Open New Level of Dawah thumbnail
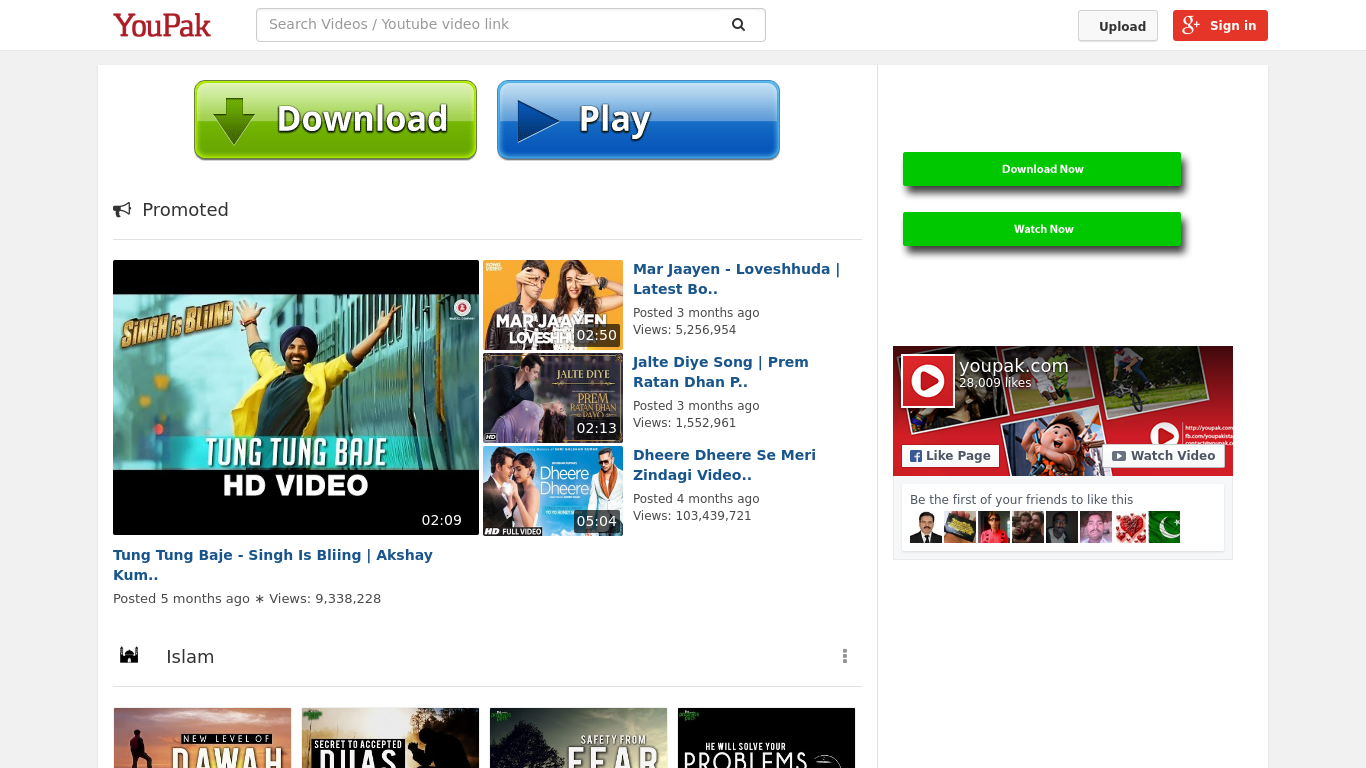The height and width of the screenshot is (768, 1366). tap(203, 738)
